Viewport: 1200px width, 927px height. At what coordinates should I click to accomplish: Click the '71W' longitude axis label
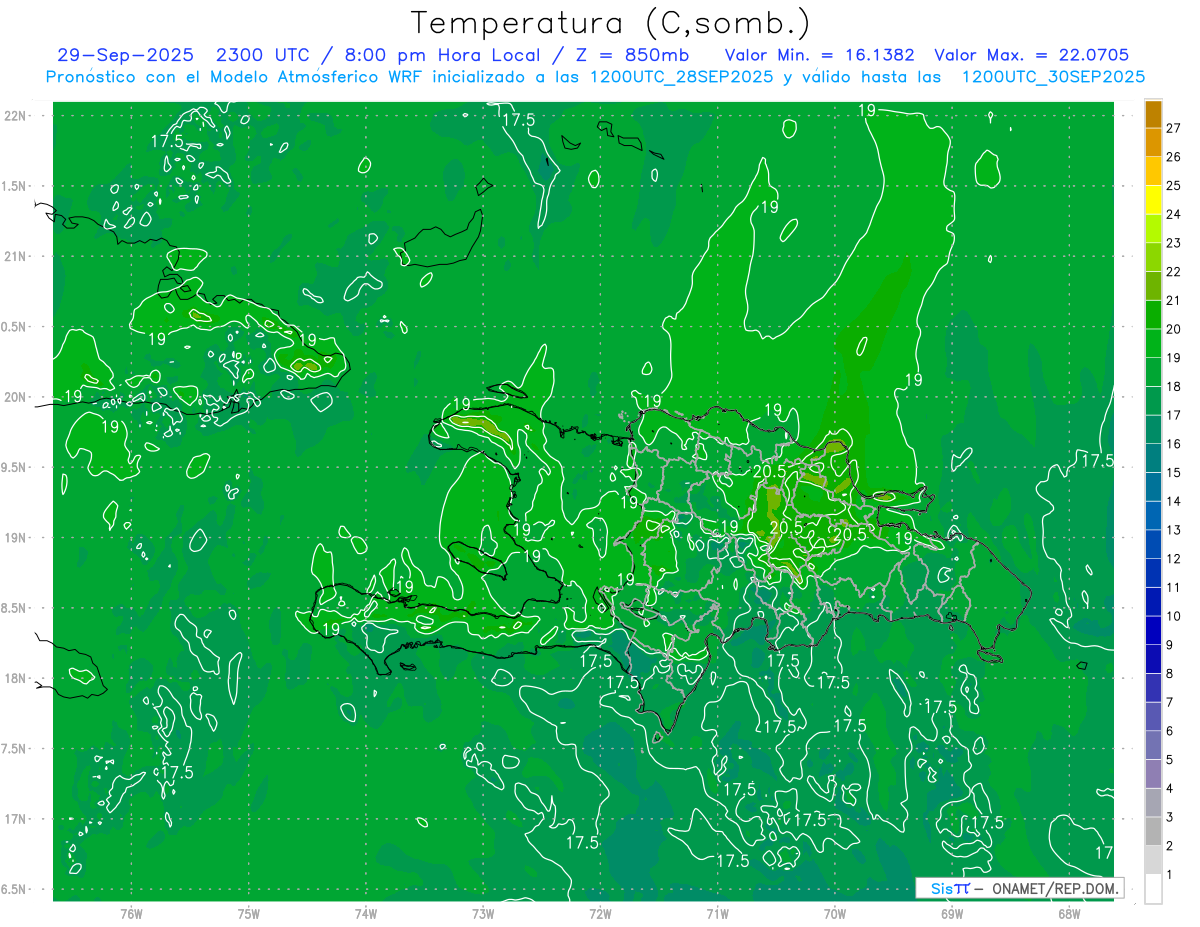[717, 914]
